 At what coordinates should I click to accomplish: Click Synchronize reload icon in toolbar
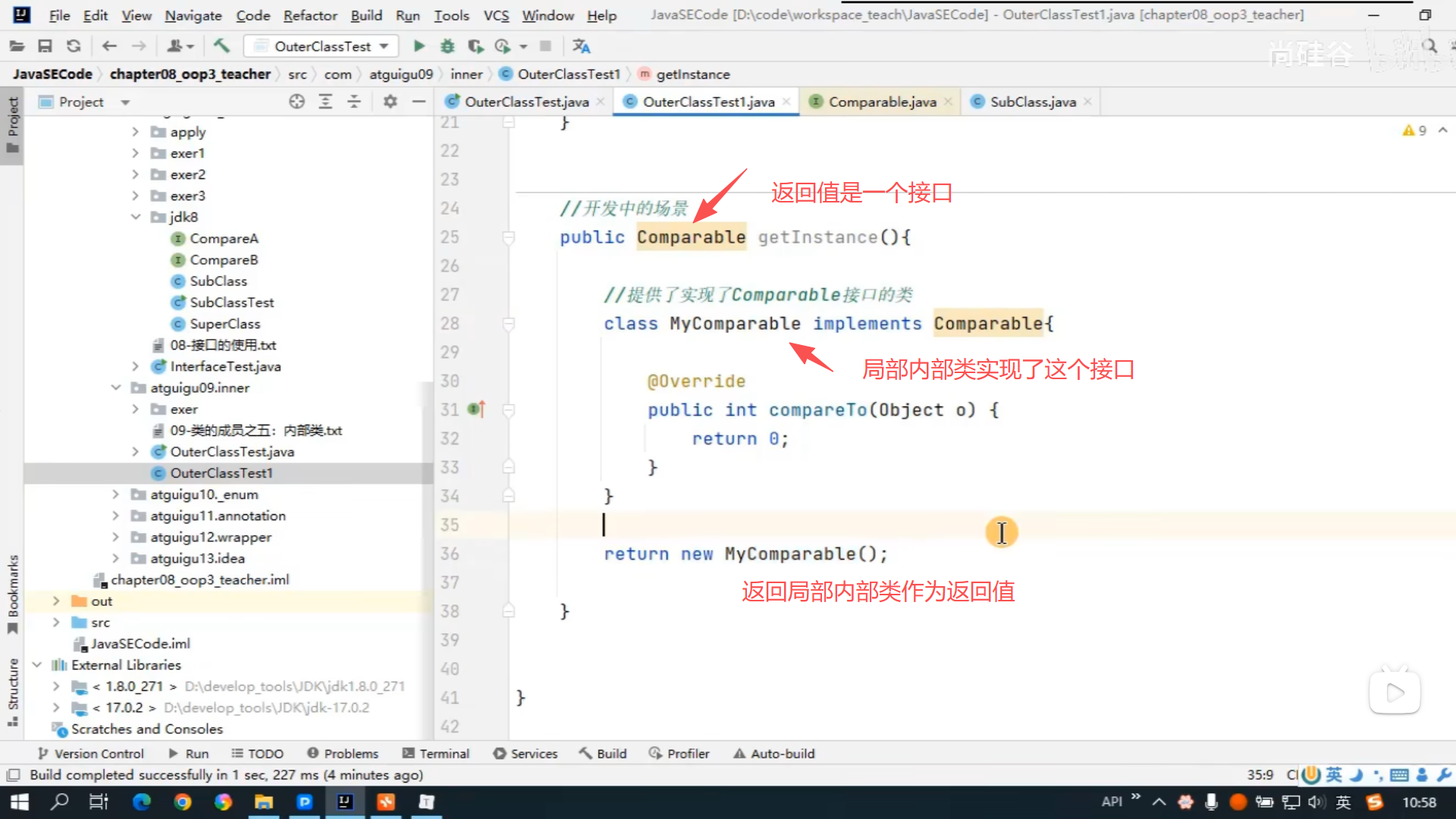pos(74,46)
